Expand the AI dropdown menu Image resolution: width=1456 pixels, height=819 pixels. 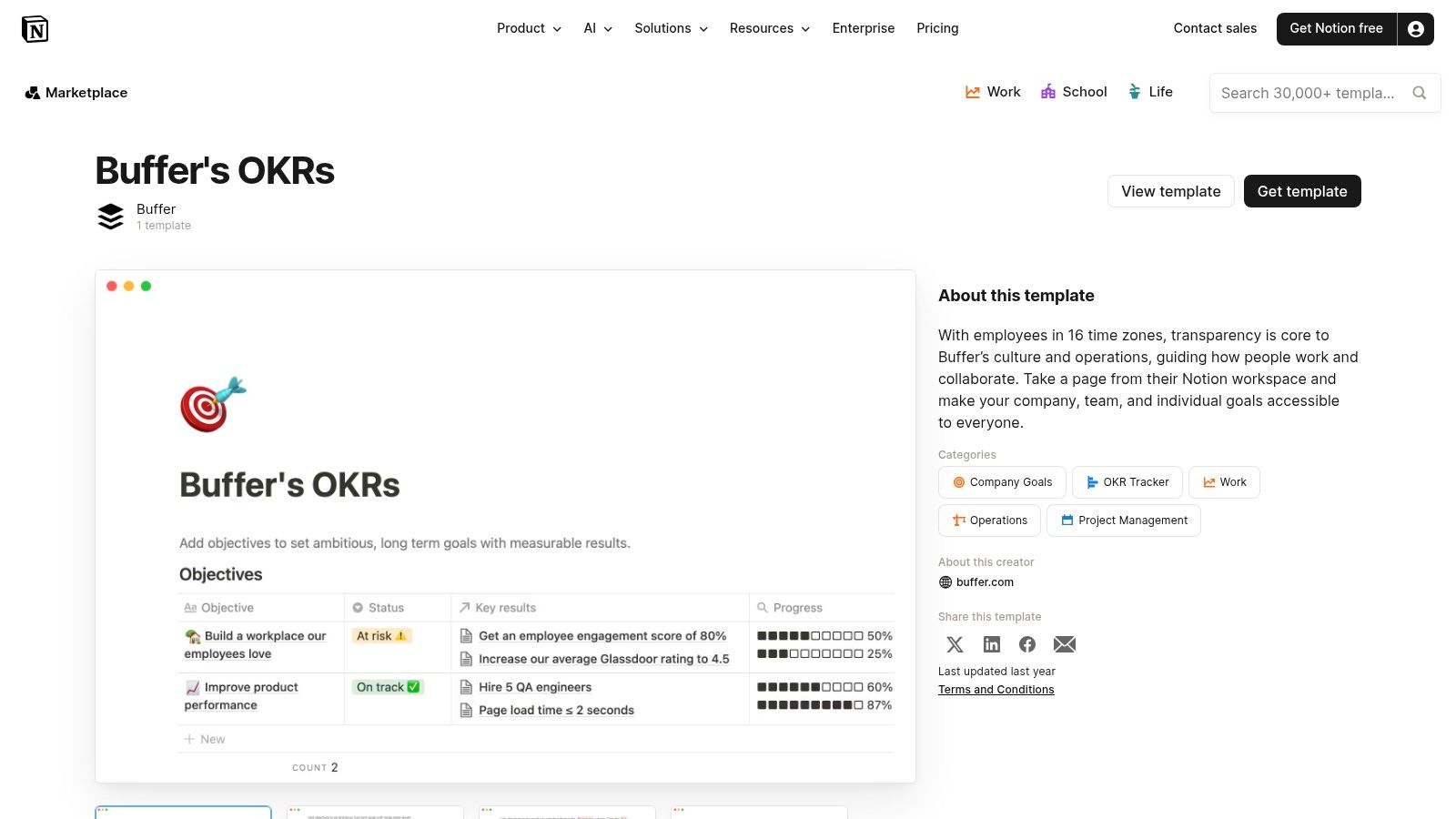[598, 28]
